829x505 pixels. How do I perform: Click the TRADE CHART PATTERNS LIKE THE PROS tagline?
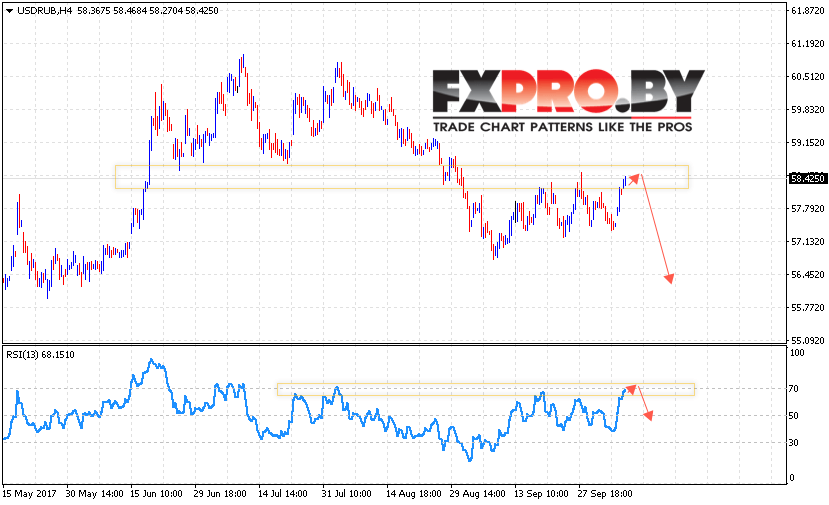pos(563,127)
